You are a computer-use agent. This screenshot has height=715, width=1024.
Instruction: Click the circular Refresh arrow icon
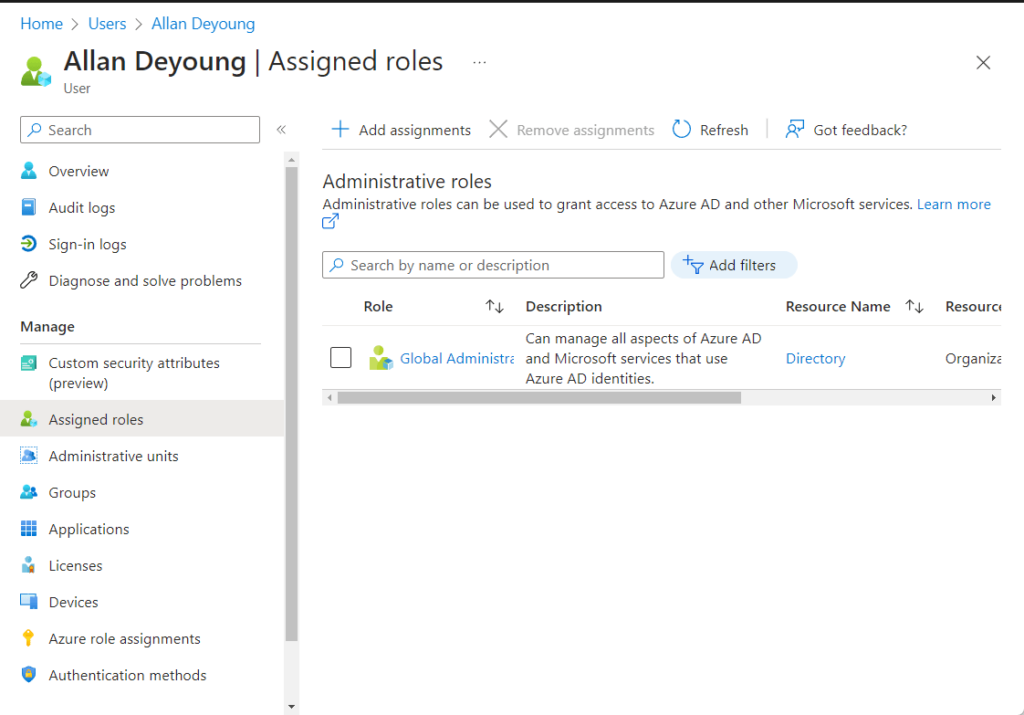pyautogui.click(x=681, y=129)
